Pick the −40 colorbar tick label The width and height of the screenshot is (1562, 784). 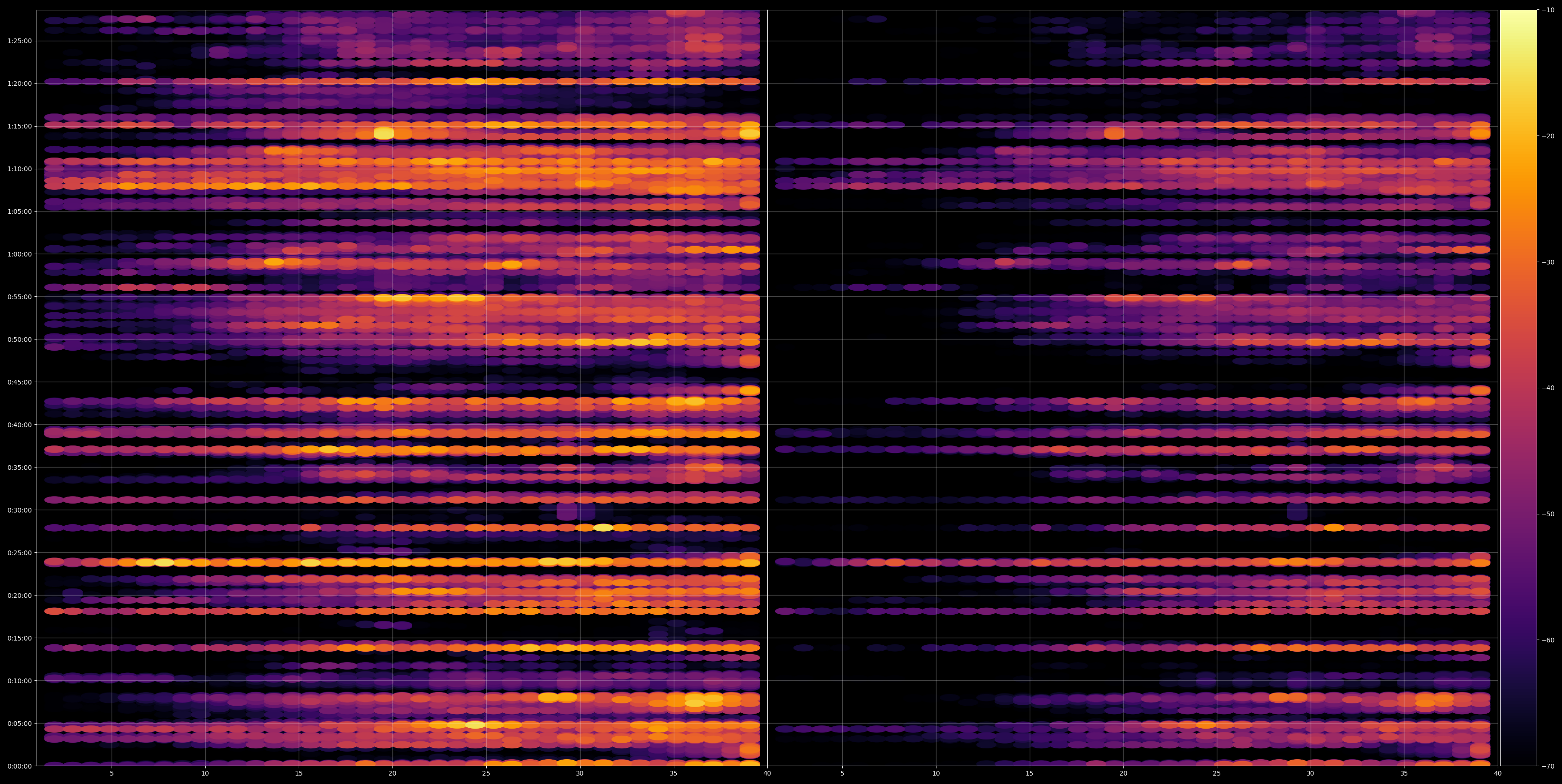pyautogui.click(x=1548, y=388)
